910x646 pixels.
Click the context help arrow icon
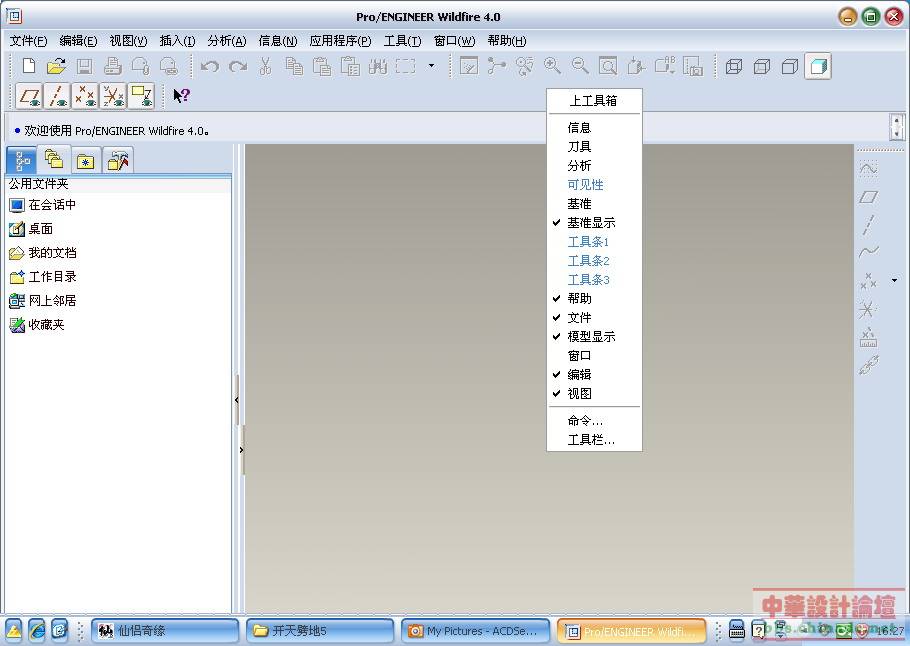point(182,95)
